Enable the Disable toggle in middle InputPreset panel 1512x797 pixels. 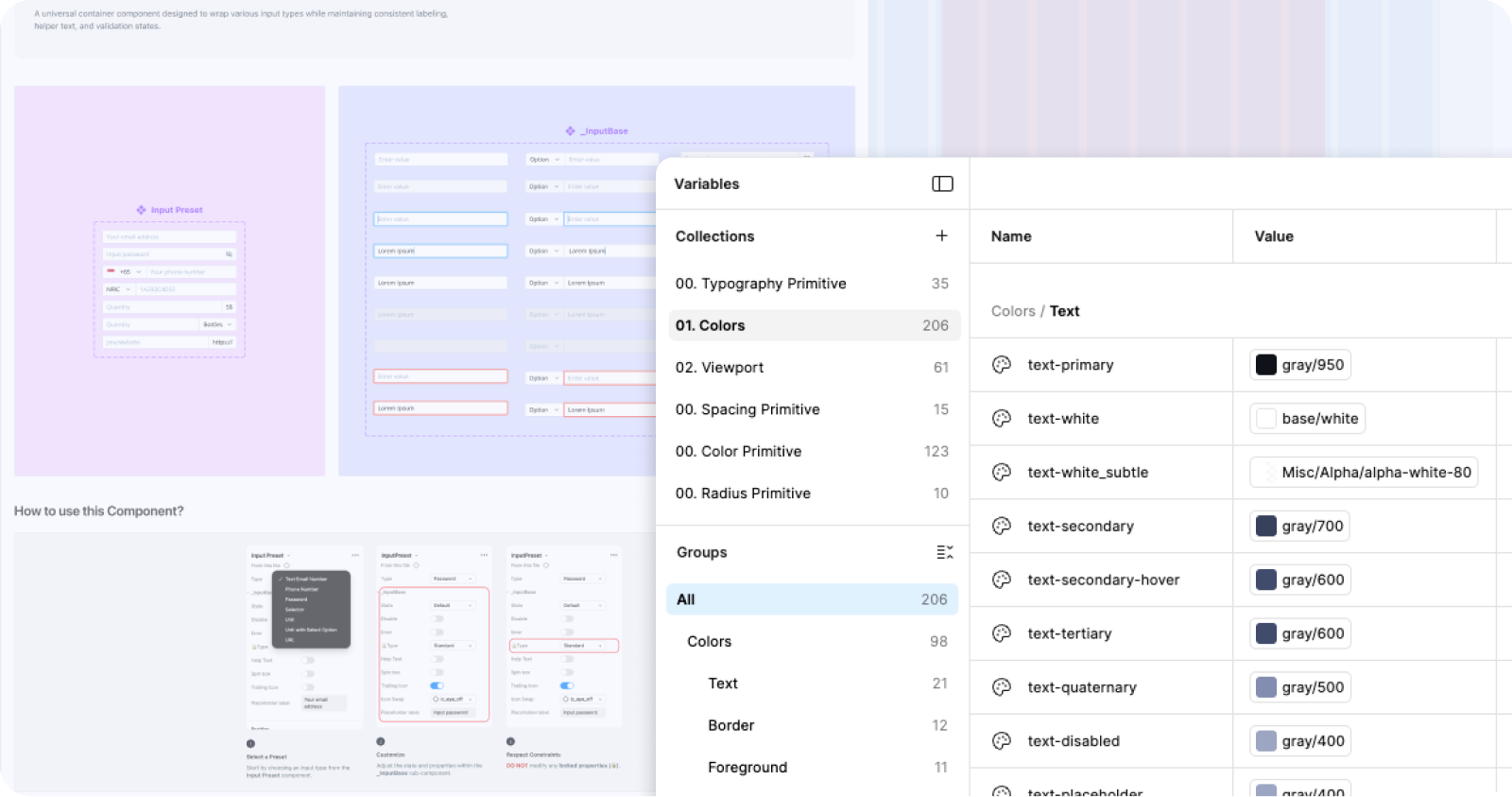pos(438,618)
